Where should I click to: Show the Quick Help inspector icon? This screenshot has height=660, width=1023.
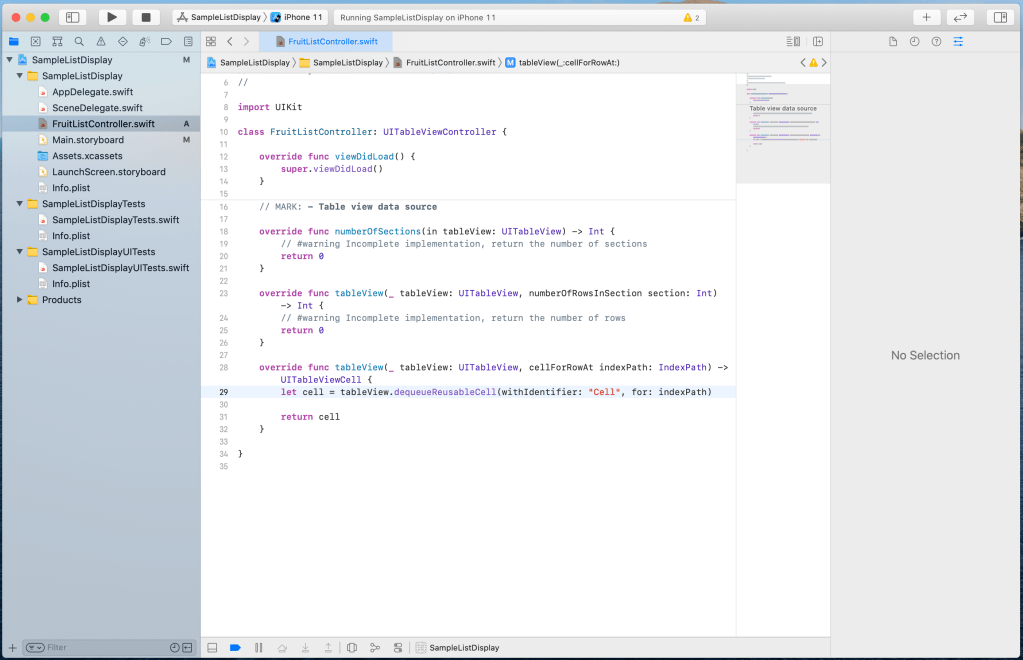936,41
